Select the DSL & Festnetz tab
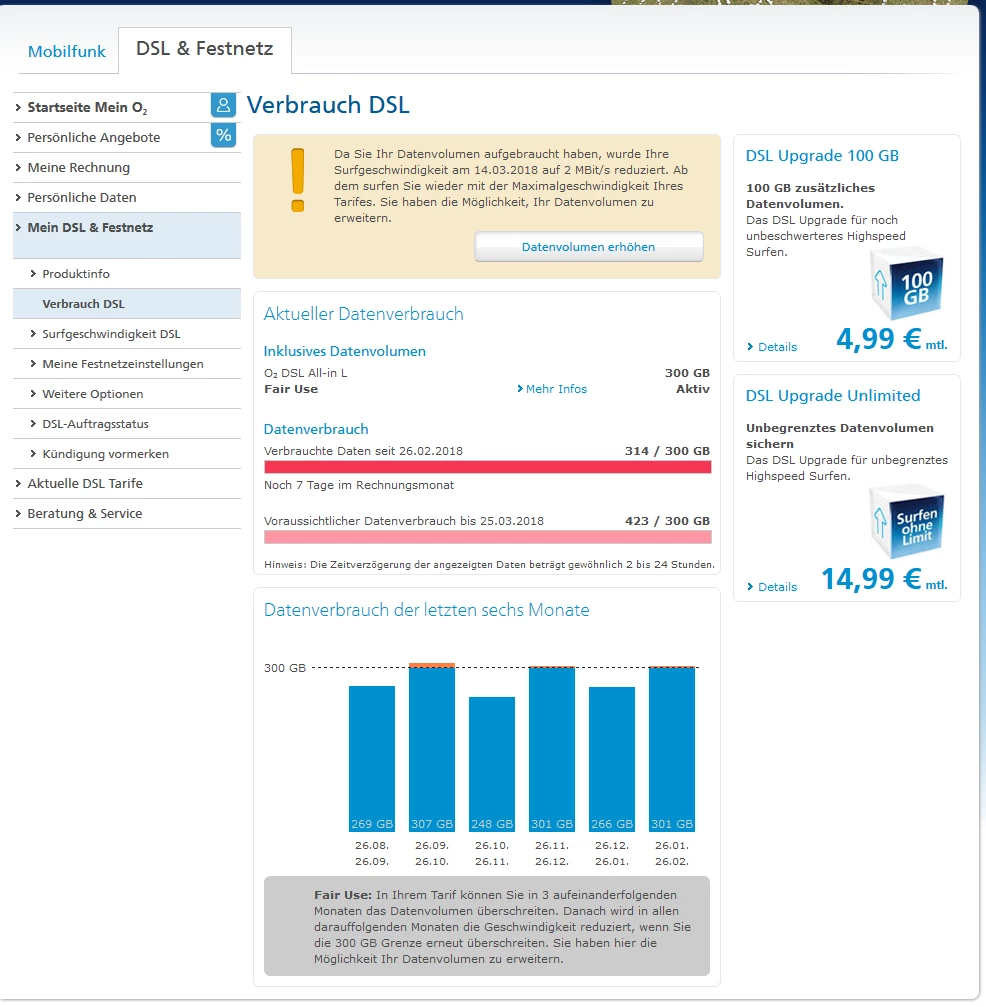 click(x=205, y=49)
